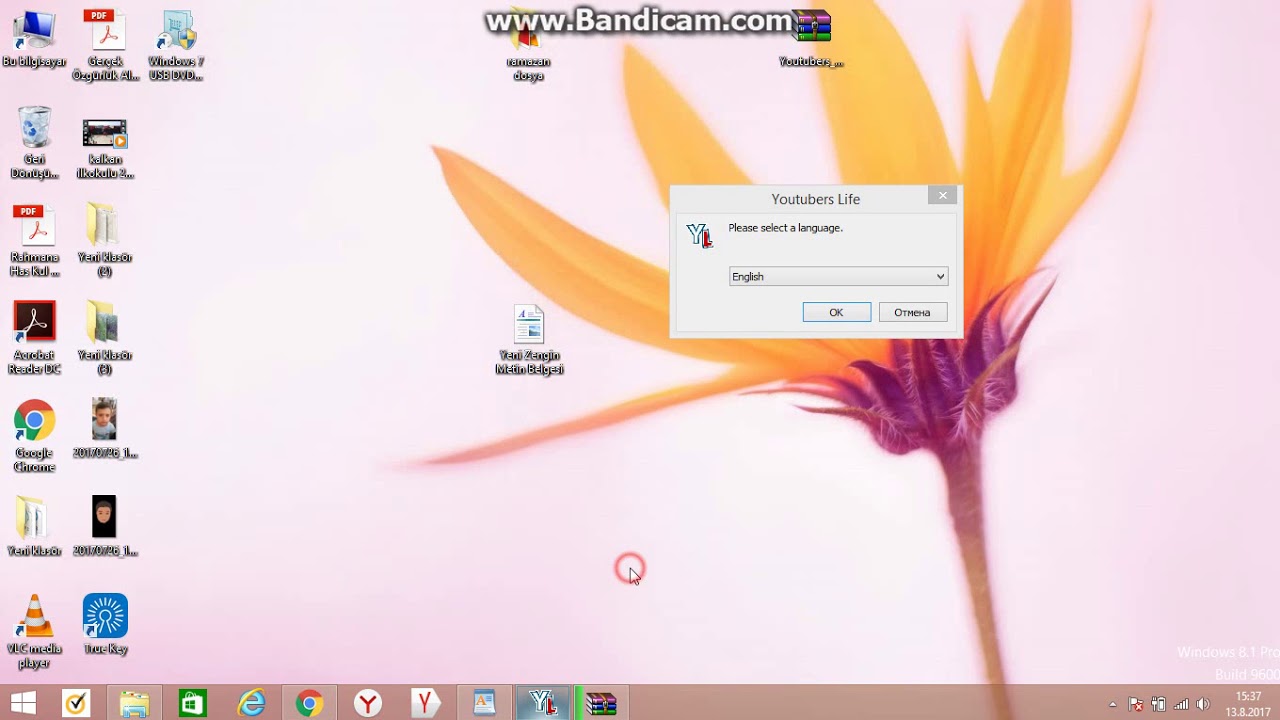The width and height of the screenshot is (1280, 720).
Task: Select the True Key desktop shortcut
Action: click(105, 625)
